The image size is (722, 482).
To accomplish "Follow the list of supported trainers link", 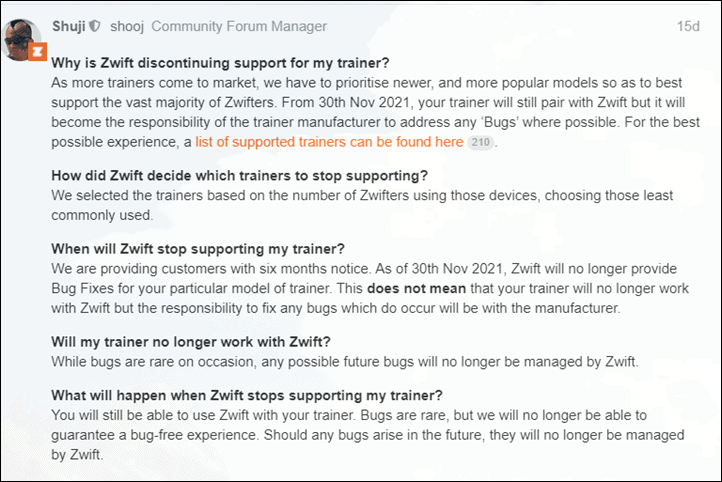I will (x=329, y=142).
